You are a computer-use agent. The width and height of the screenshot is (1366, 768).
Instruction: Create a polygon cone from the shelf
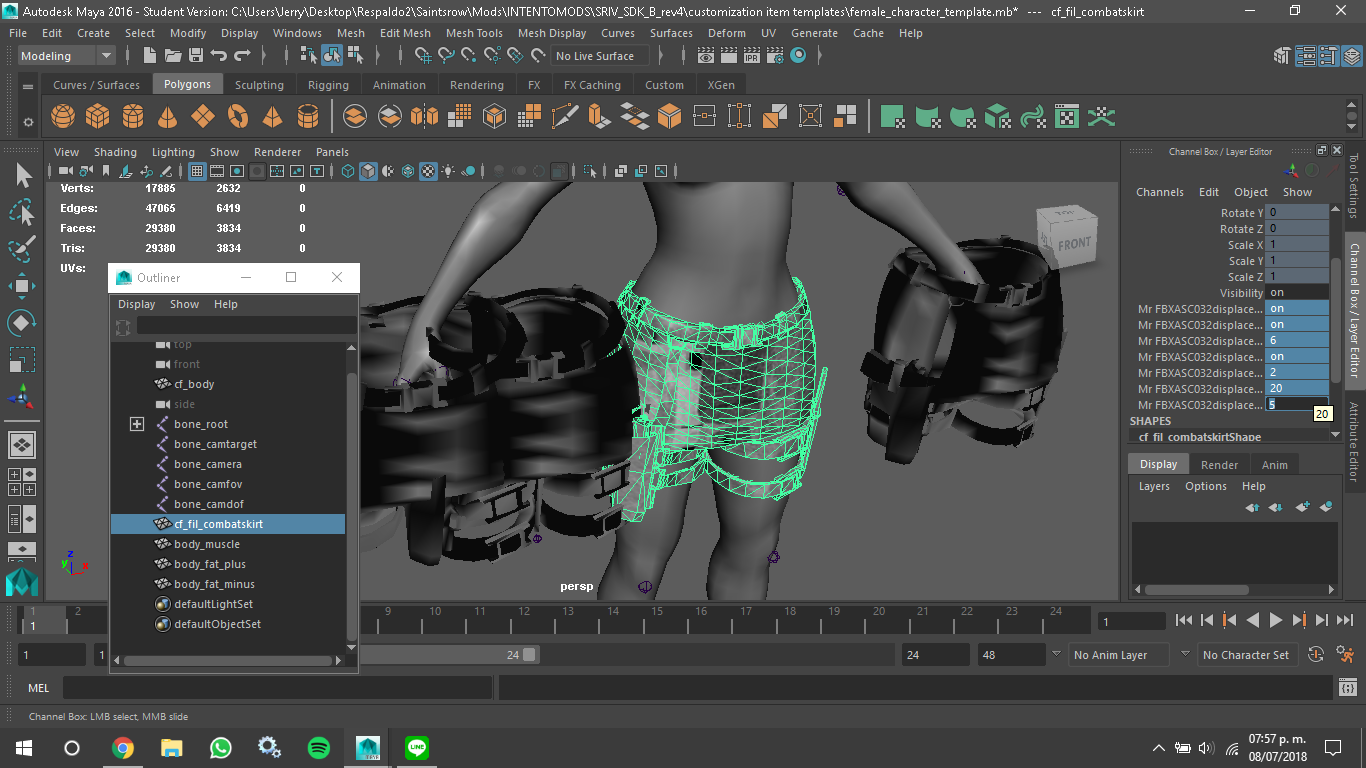(x=168, y=117)
